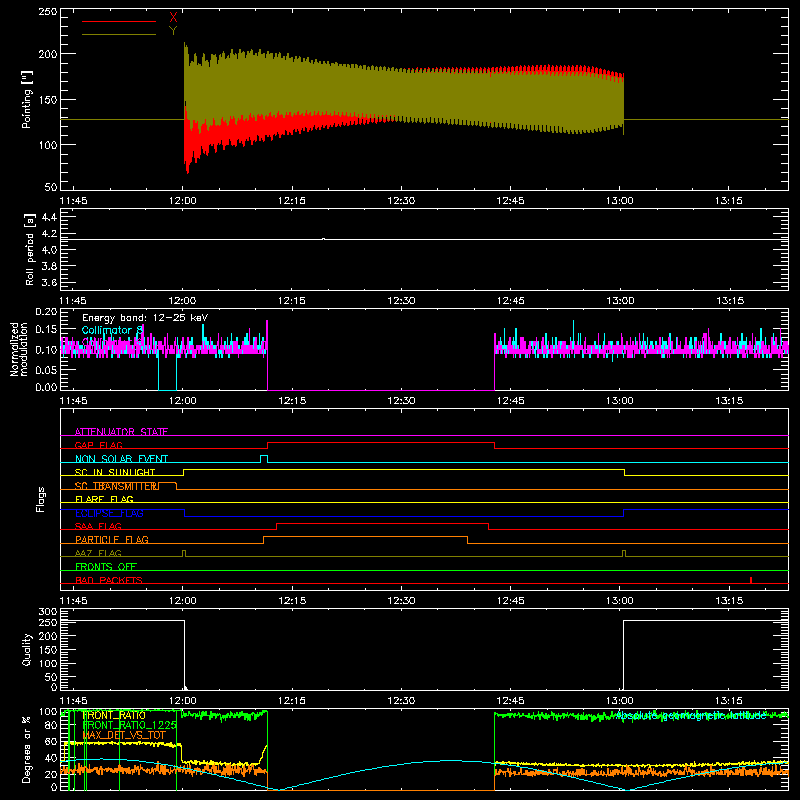The height and width of the screenshot is (800, 800).
Task: Click the ECLIPSE_FLAG label
Action: click(109, 513)
